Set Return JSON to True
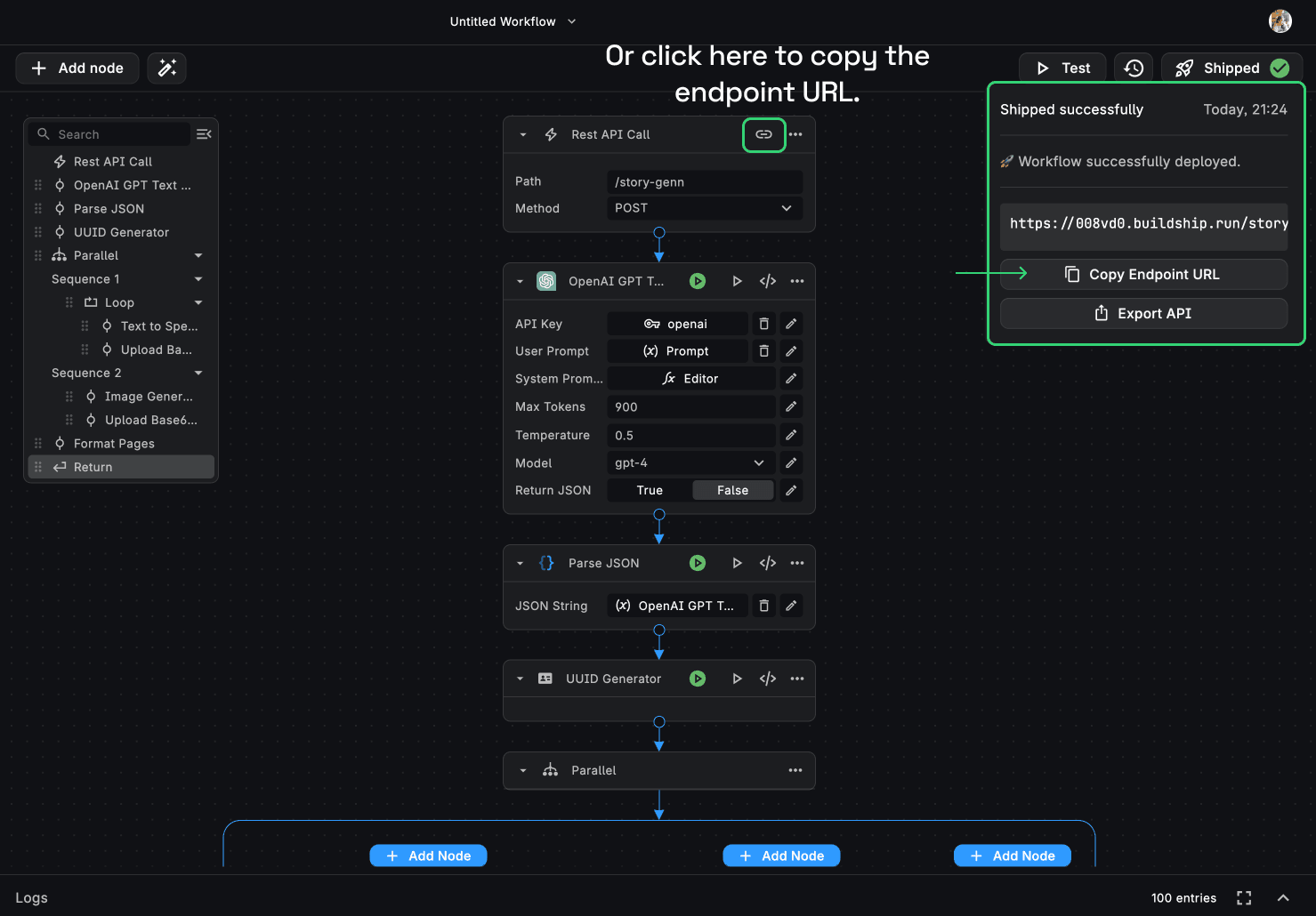 [x=650, y=490]
